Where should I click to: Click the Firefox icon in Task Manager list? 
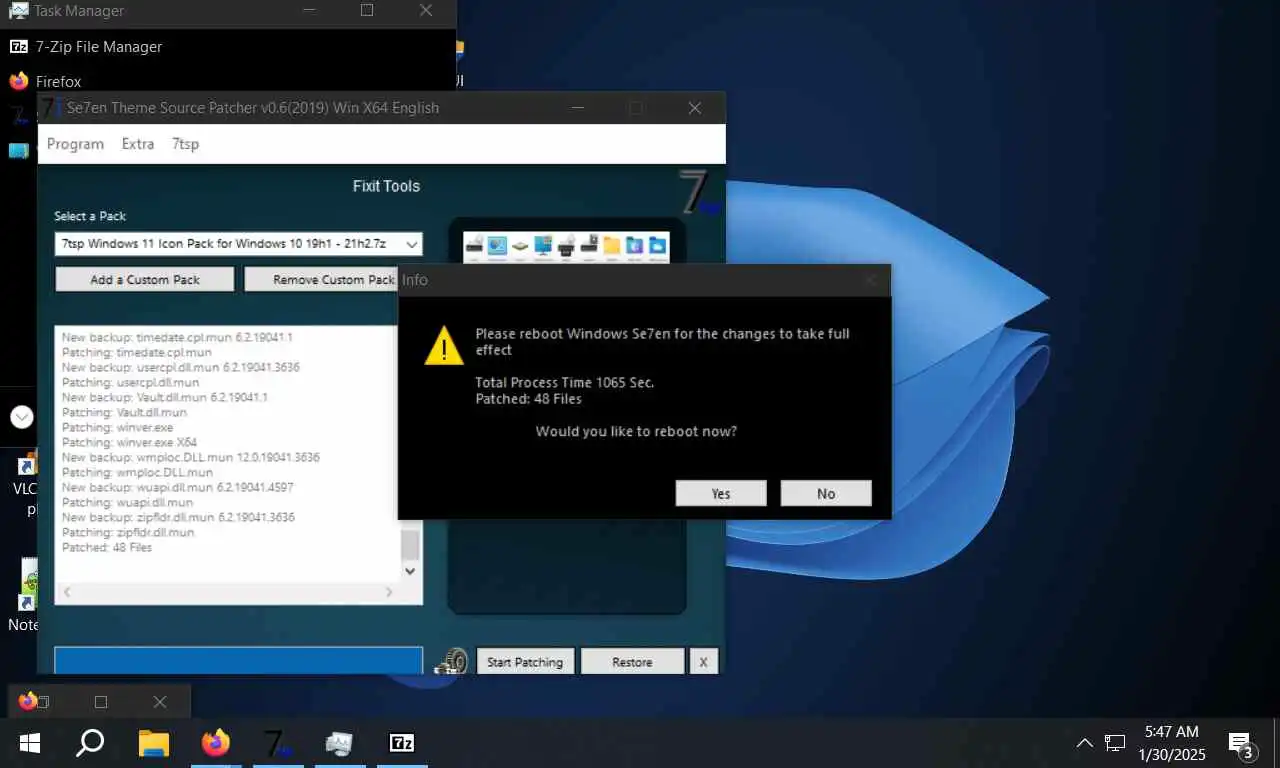[x=18, y=81]
